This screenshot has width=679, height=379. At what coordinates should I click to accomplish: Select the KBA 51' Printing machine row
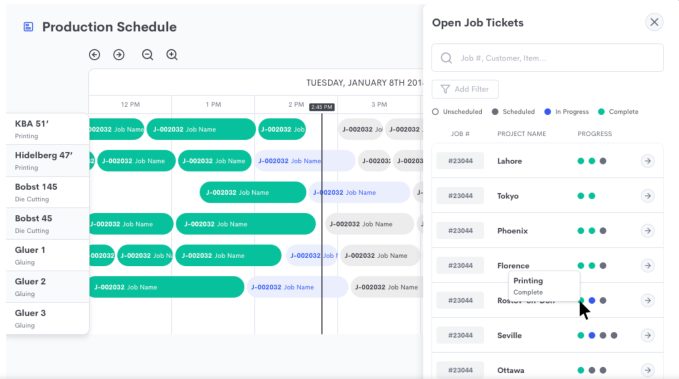point(47,129)
